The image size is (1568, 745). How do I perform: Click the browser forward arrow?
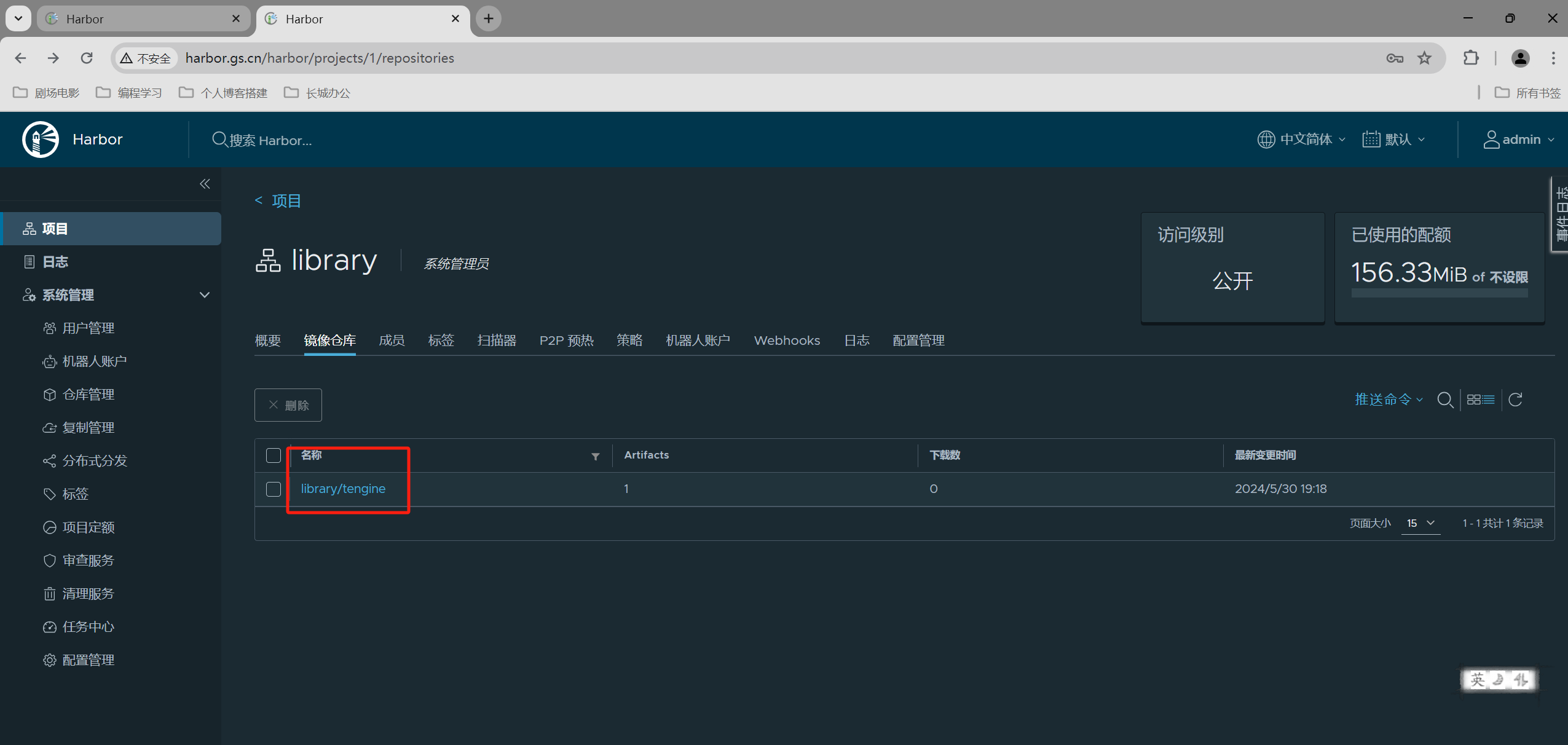(x=53, y=58)
